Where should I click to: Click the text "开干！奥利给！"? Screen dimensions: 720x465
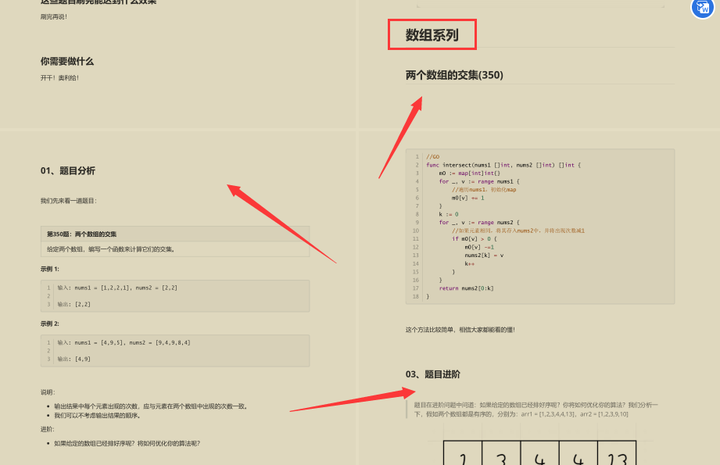point(60,78)
